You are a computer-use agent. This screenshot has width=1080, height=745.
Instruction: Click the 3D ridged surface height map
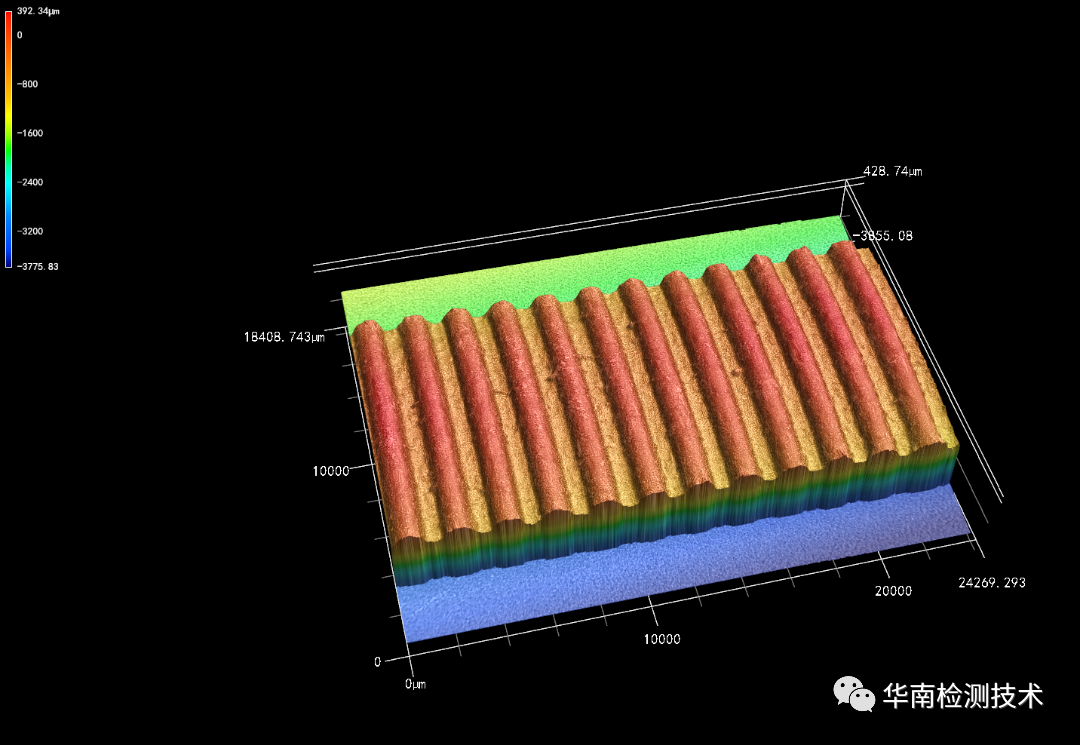[658, 430]
